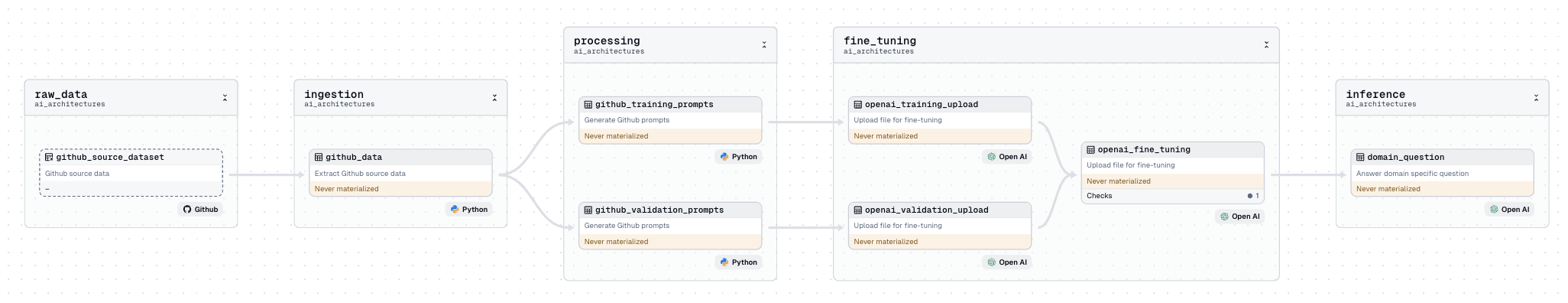Click the Open AI tag under openai_training_upload
This screenshot has width=1568, height=303.
pos(1006,156)
